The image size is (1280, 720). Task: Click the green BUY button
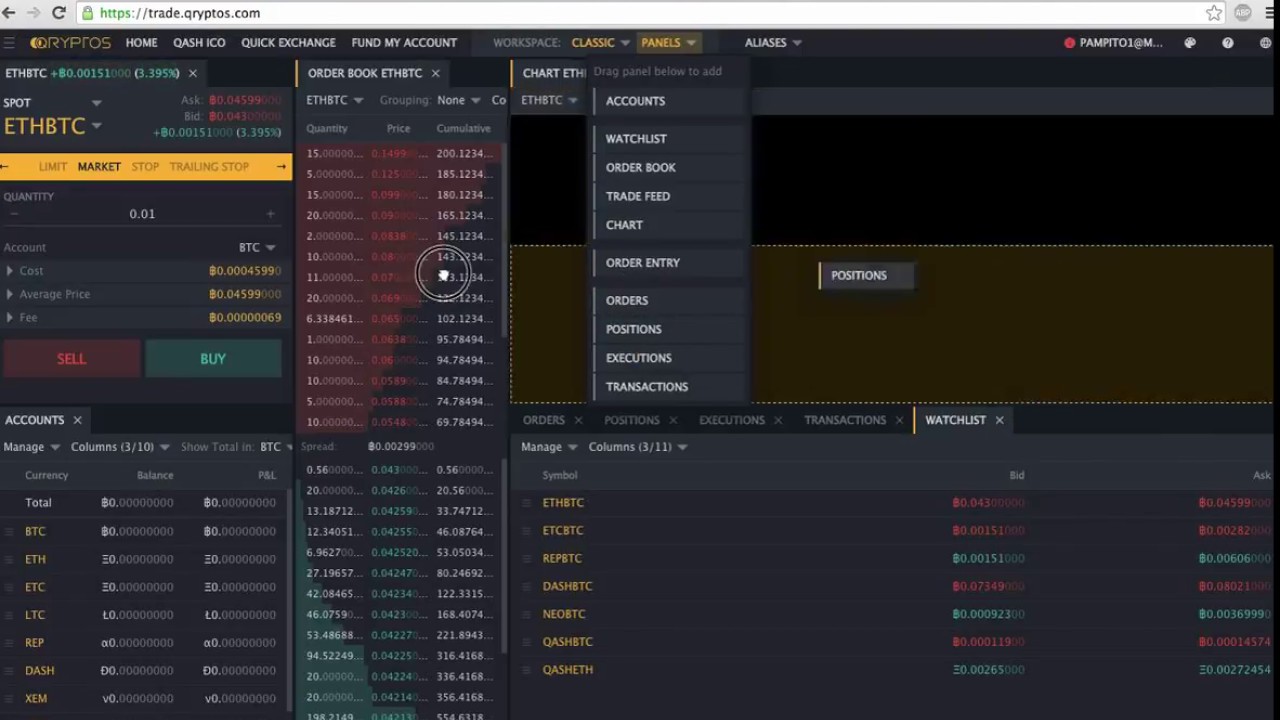(x=213, y=359)
